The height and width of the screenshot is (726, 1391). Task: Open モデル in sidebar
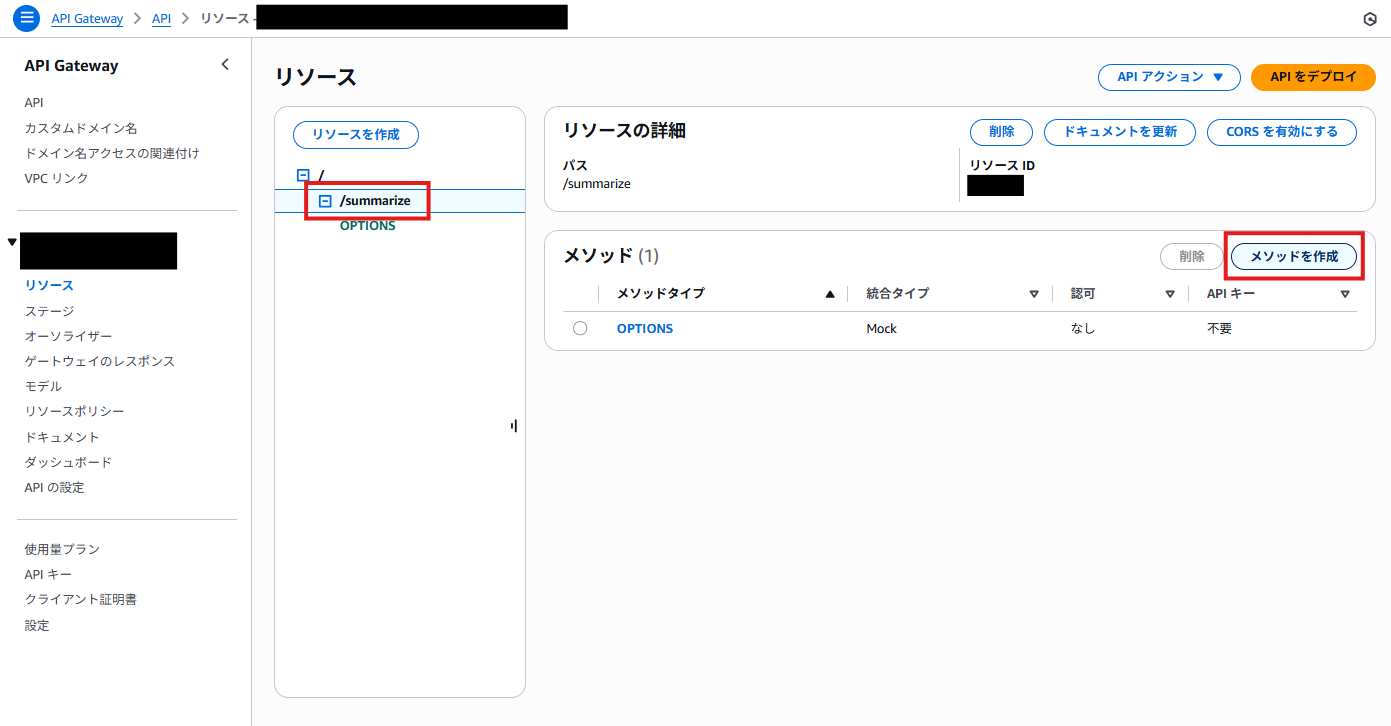click(x=43, y=386)
